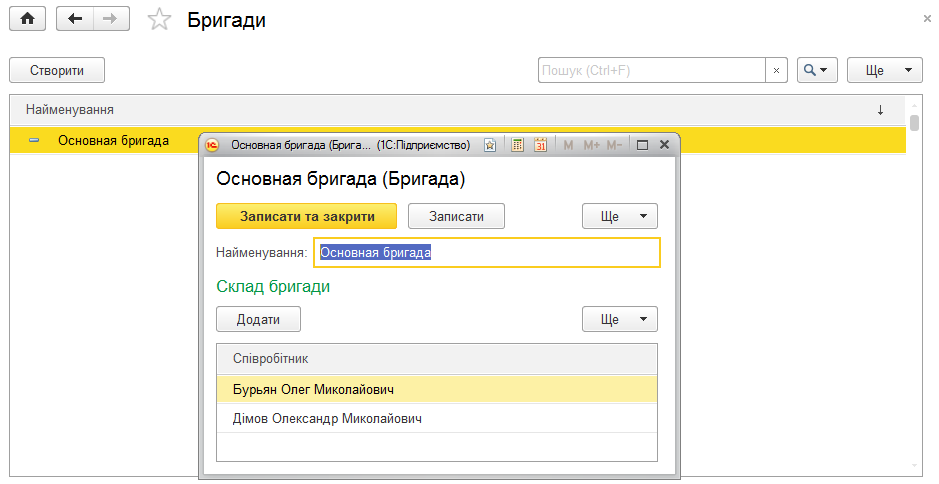Viewport: 939px width, 484px height.
Task: Open the magnifier search options dropdown
Action: point(817,70)
